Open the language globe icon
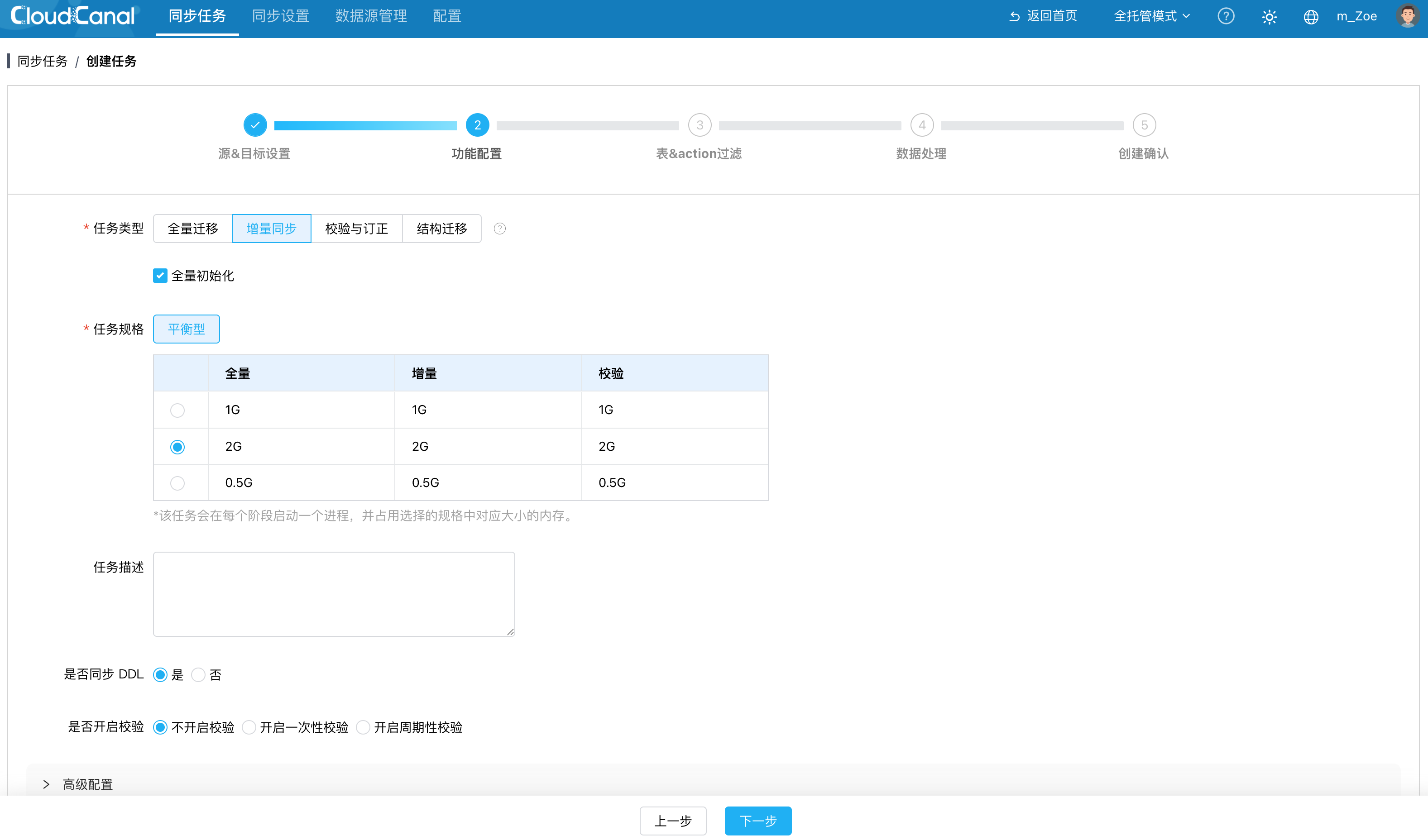This screenshot has height=840, width=1428. pyautogui.click(x=1311, y=17)
